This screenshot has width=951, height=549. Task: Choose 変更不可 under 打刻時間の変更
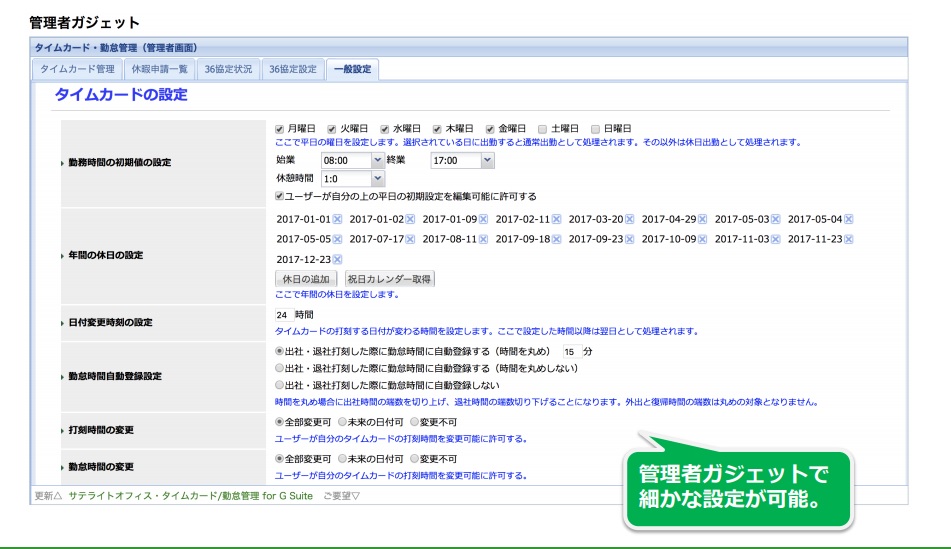[415, 422]
